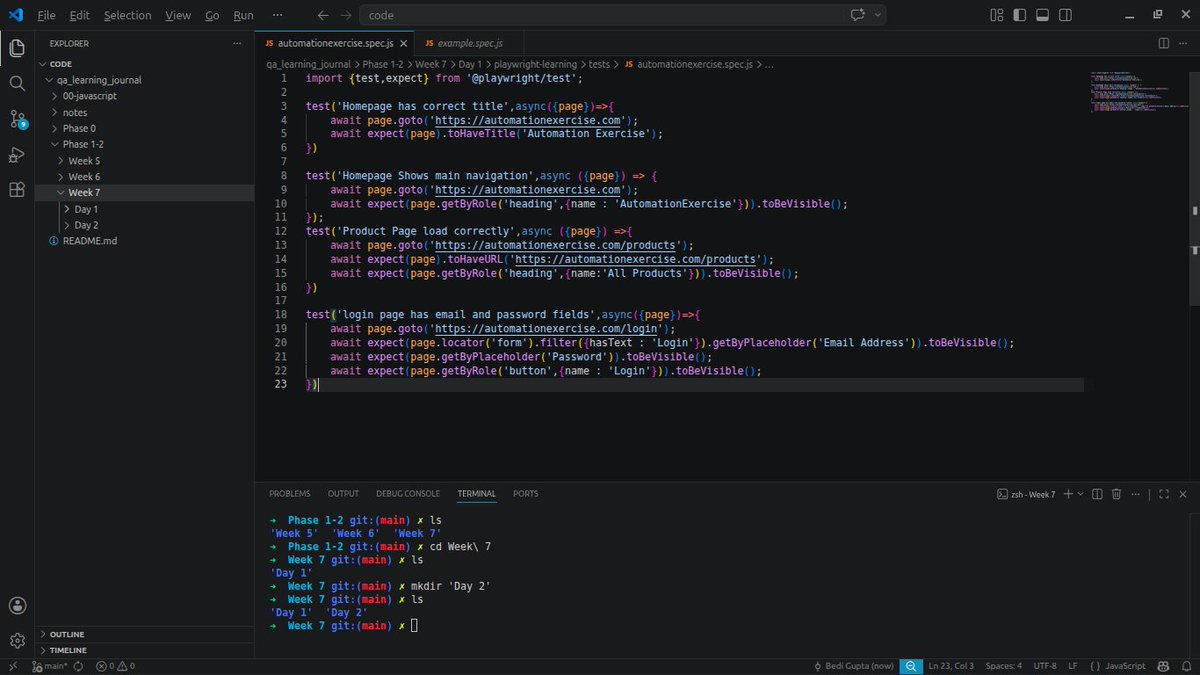
Task: Change indentation via Spaces: 4
Action: 1004,666
